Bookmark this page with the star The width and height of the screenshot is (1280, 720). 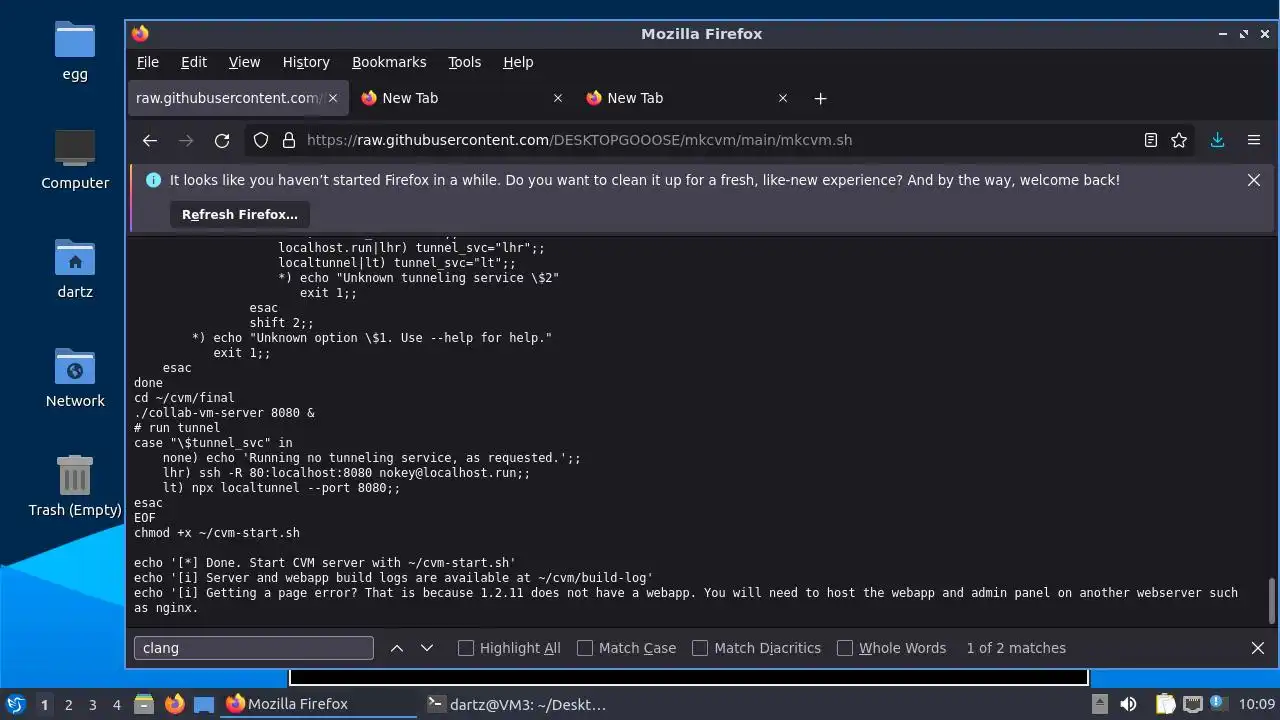point(1179,141)
